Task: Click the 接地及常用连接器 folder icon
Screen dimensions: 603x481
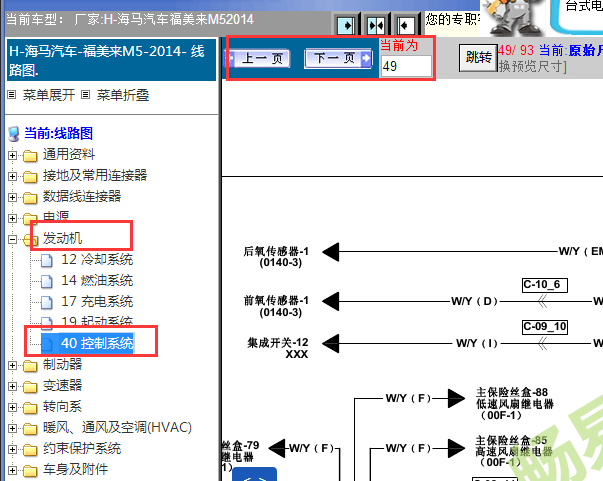Action: [30, 177]
